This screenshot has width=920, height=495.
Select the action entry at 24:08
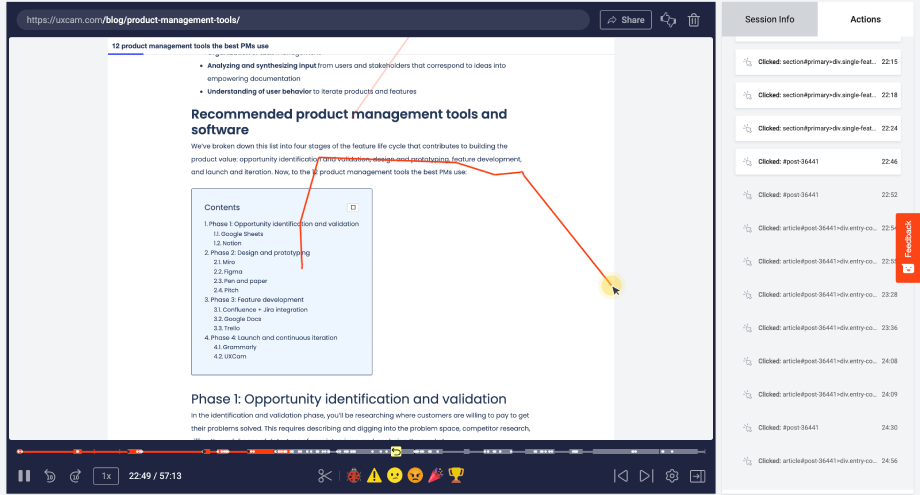pyautogui.click(x=818, y=361)
